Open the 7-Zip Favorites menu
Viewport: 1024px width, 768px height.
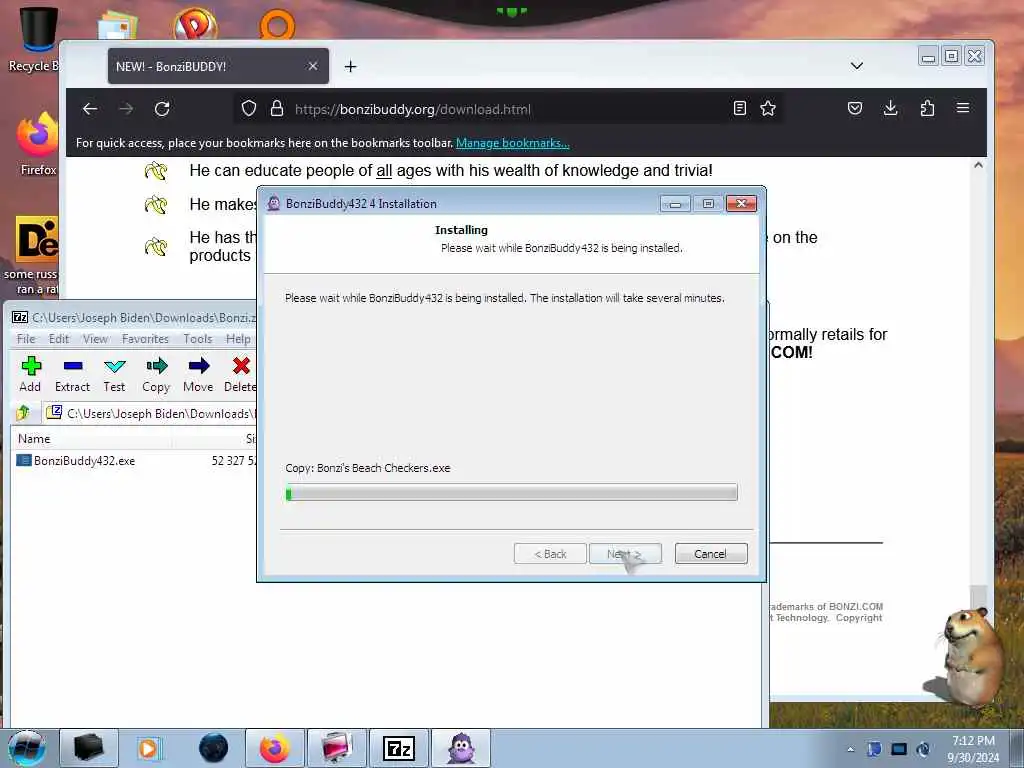click(145, 339)
